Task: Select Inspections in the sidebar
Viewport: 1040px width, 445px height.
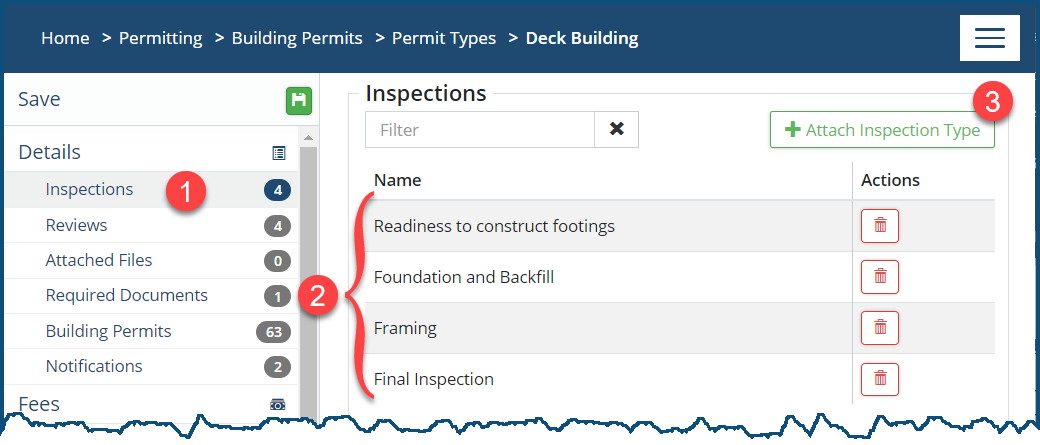Action: 89,189
